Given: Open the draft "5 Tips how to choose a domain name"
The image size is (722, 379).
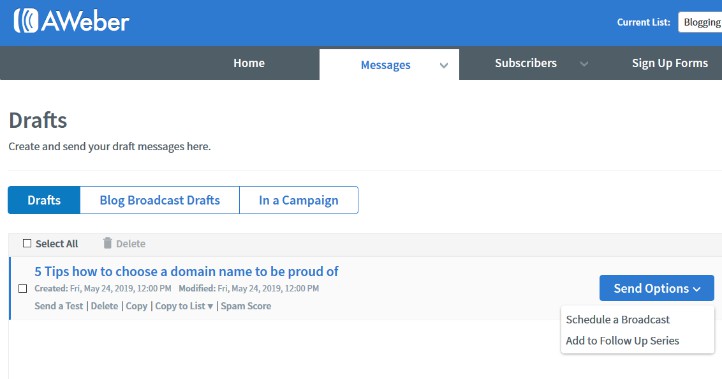Looking at the screenshot, I should [x=186, y=271].
